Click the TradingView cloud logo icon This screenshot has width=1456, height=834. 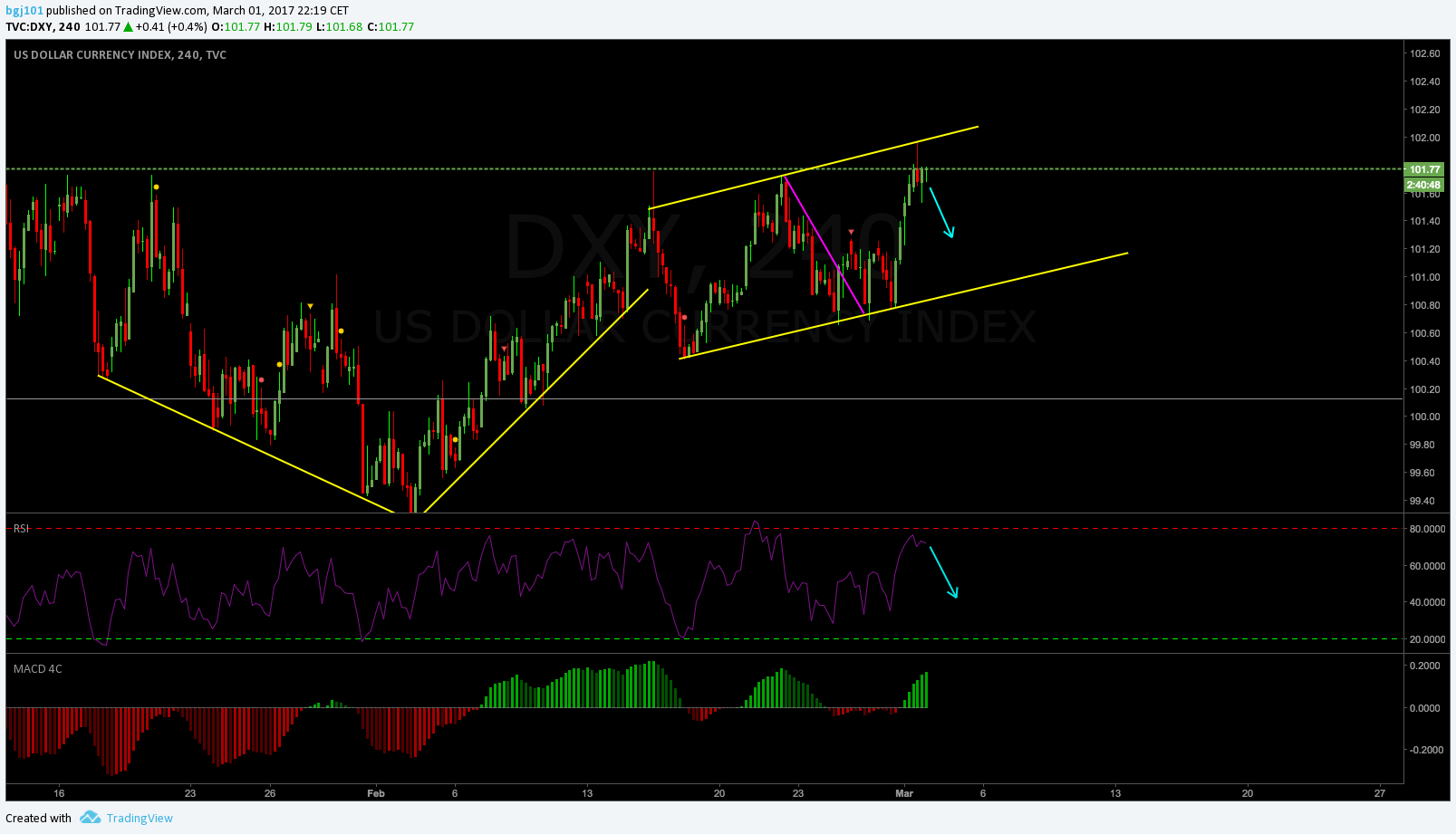[90, 818]
